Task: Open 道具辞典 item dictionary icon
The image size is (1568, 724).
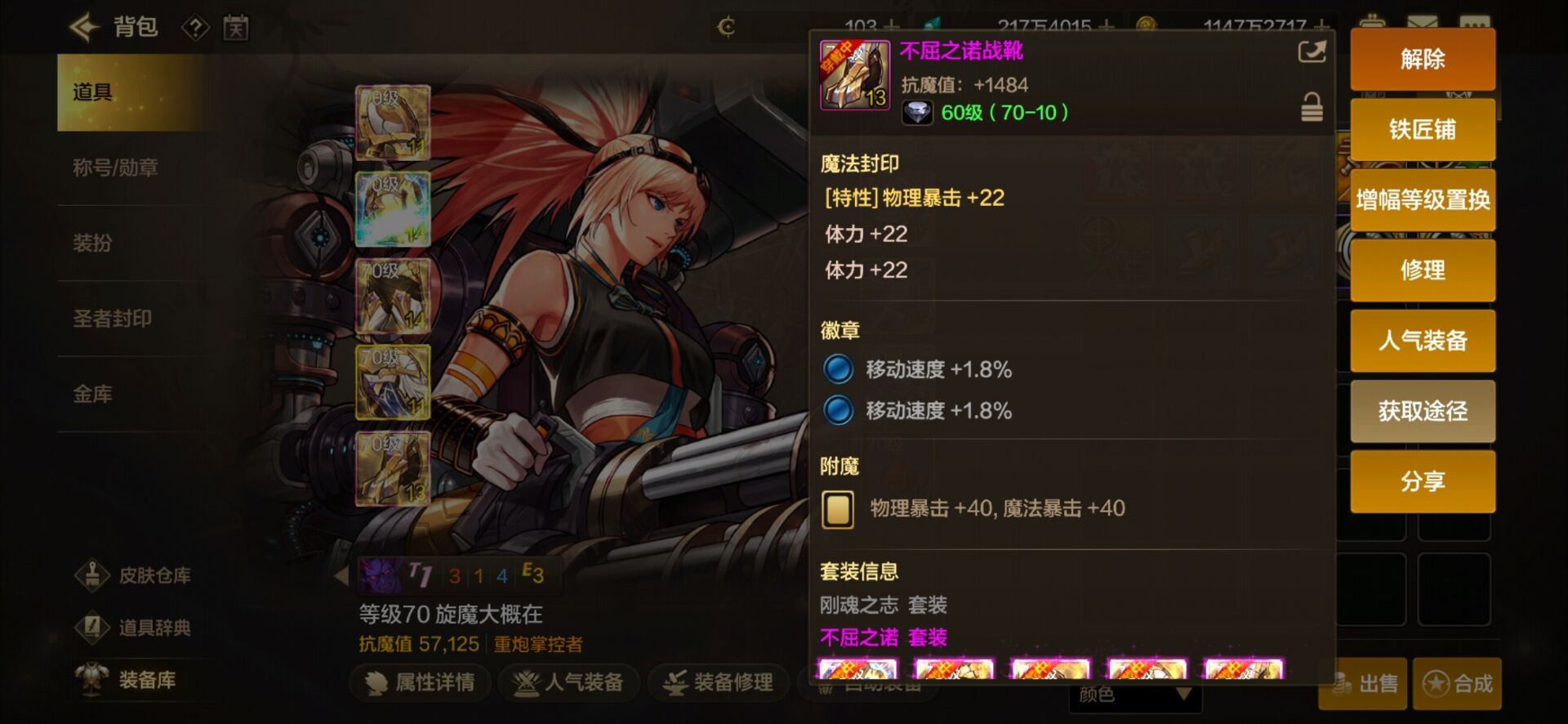Action: [x=92, y=628]
